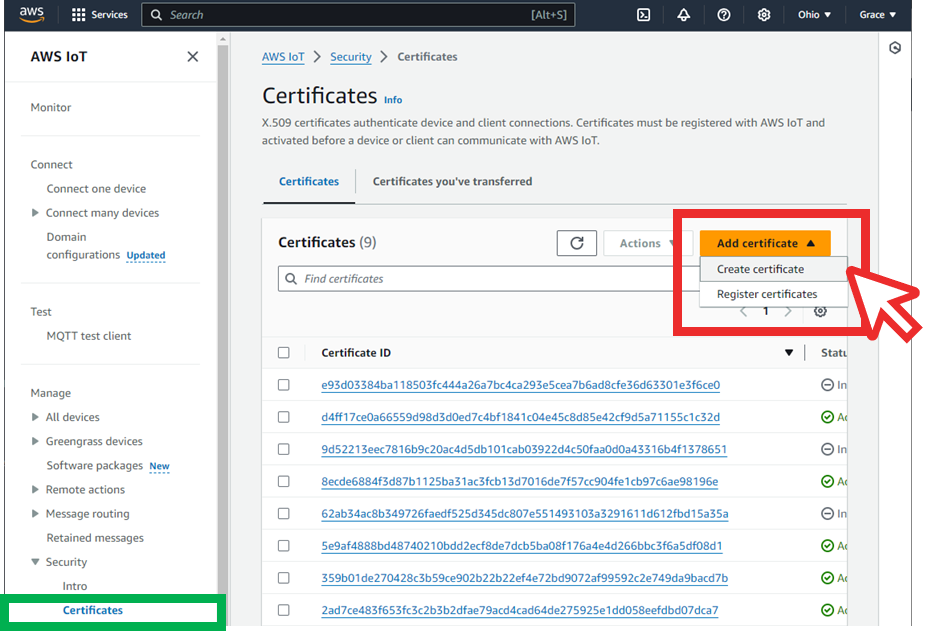
Task: Sort by Certificate ID column arrow
Action: tap(789, 353)
